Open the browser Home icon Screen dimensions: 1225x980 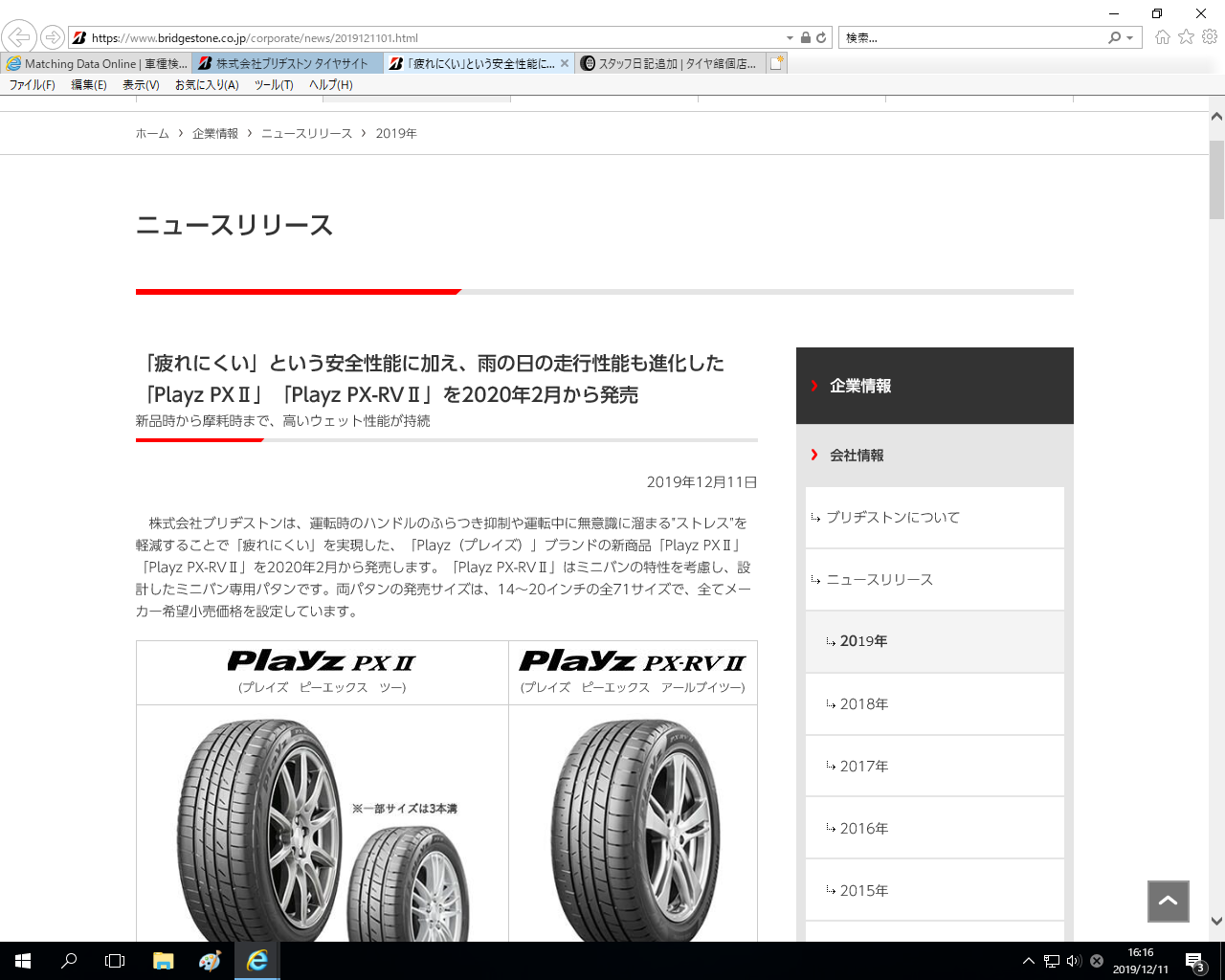[x=1162, y=37]
